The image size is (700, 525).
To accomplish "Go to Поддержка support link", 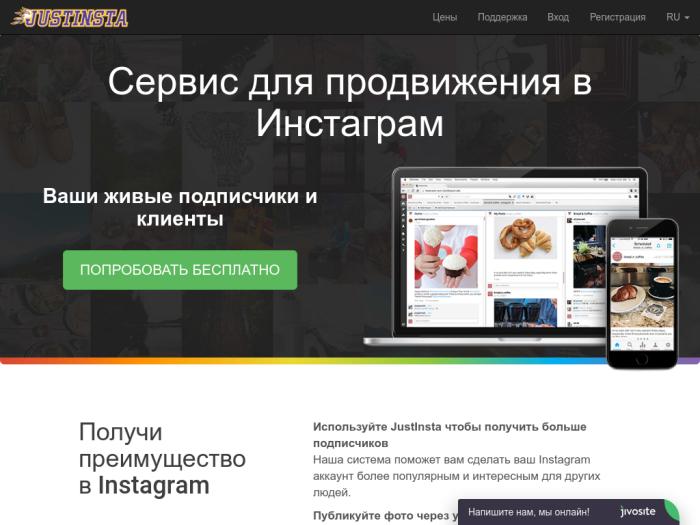I will click(502, 17).
